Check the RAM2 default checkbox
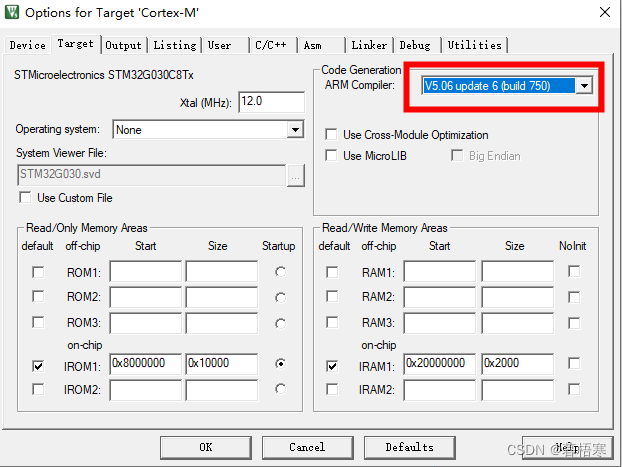This screenshot has height=467, width=622. [x=332, y=296]
